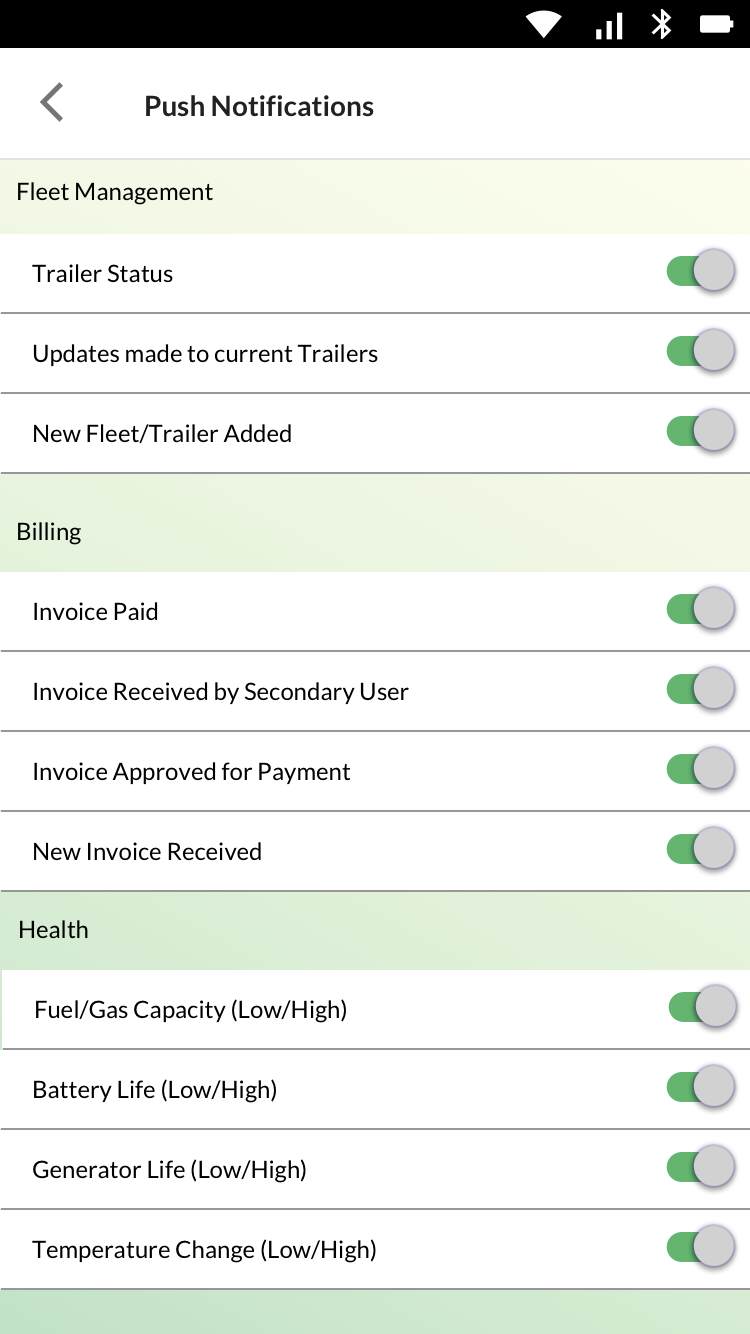Tap the Fleet Management section header
This screenshot has height=1334, width=750.
click(115, 192)
